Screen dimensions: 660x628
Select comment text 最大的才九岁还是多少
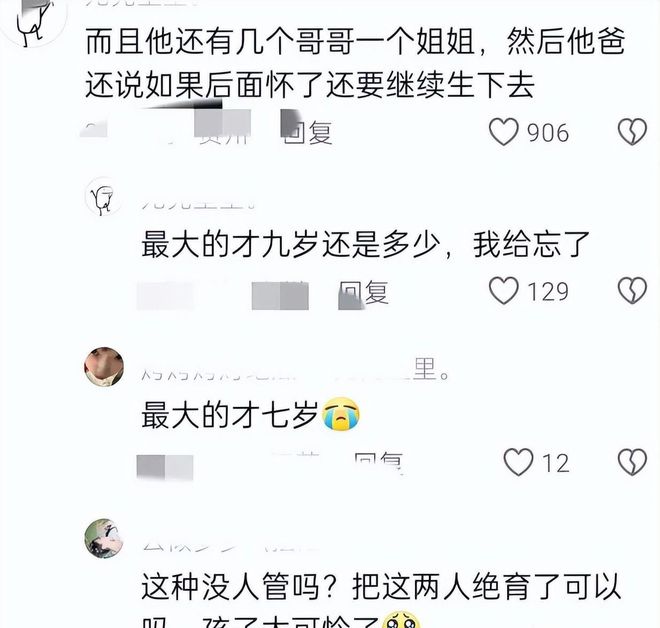[291, 245]
